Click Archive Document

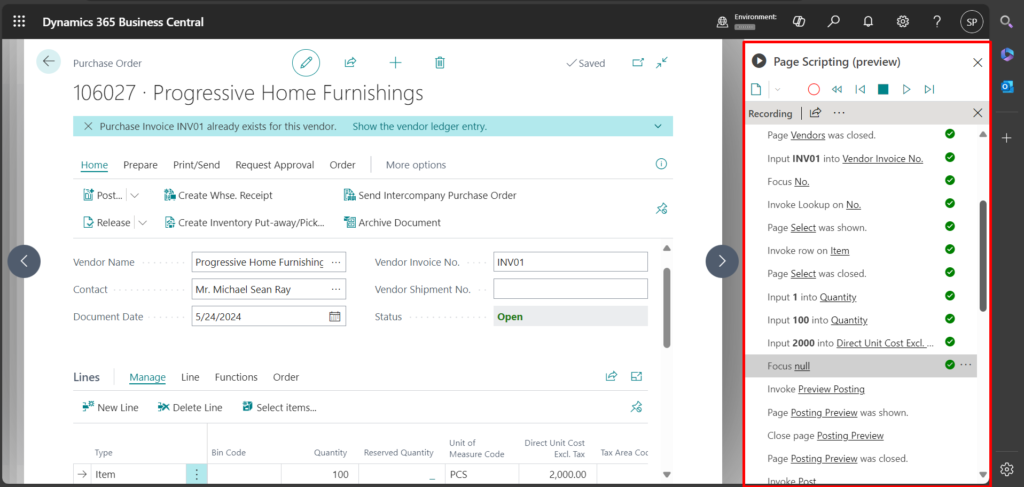[x=392, y=223]
